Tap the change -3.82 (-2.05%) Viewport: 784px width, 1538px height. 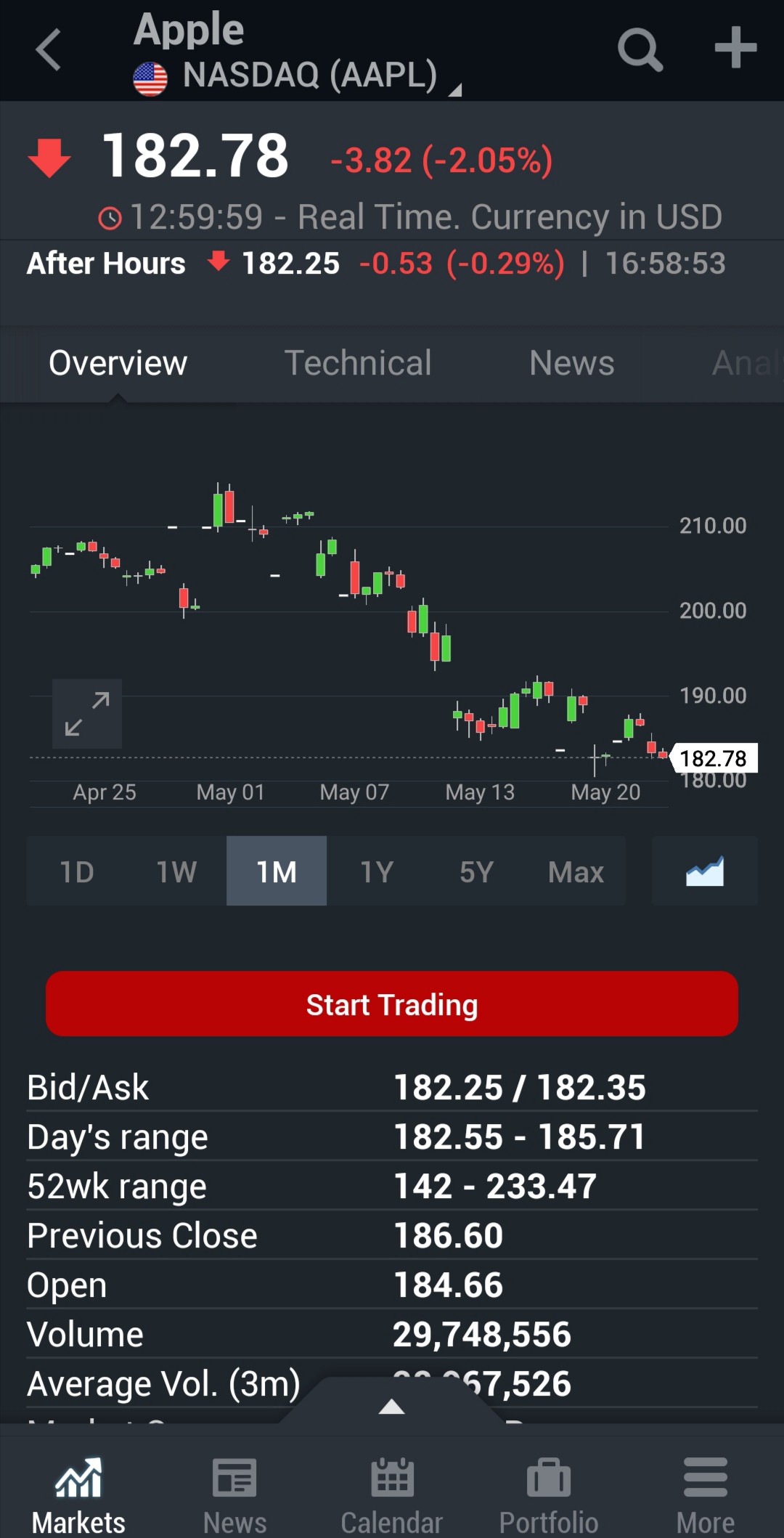coord(441,160)
